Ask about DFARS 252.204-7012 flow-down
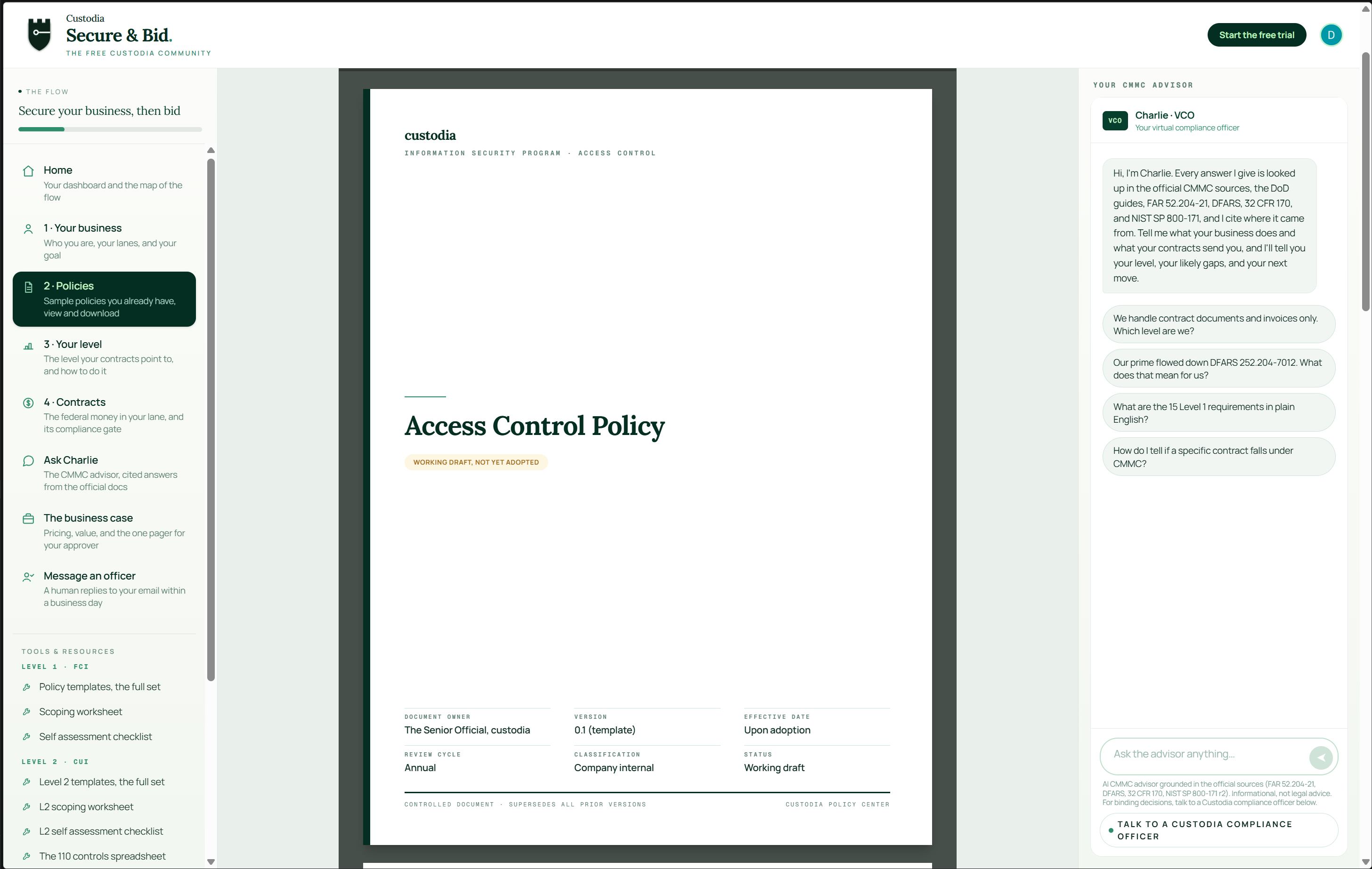Viewport: 1372px width, 869px height. tap(1218, 369)
